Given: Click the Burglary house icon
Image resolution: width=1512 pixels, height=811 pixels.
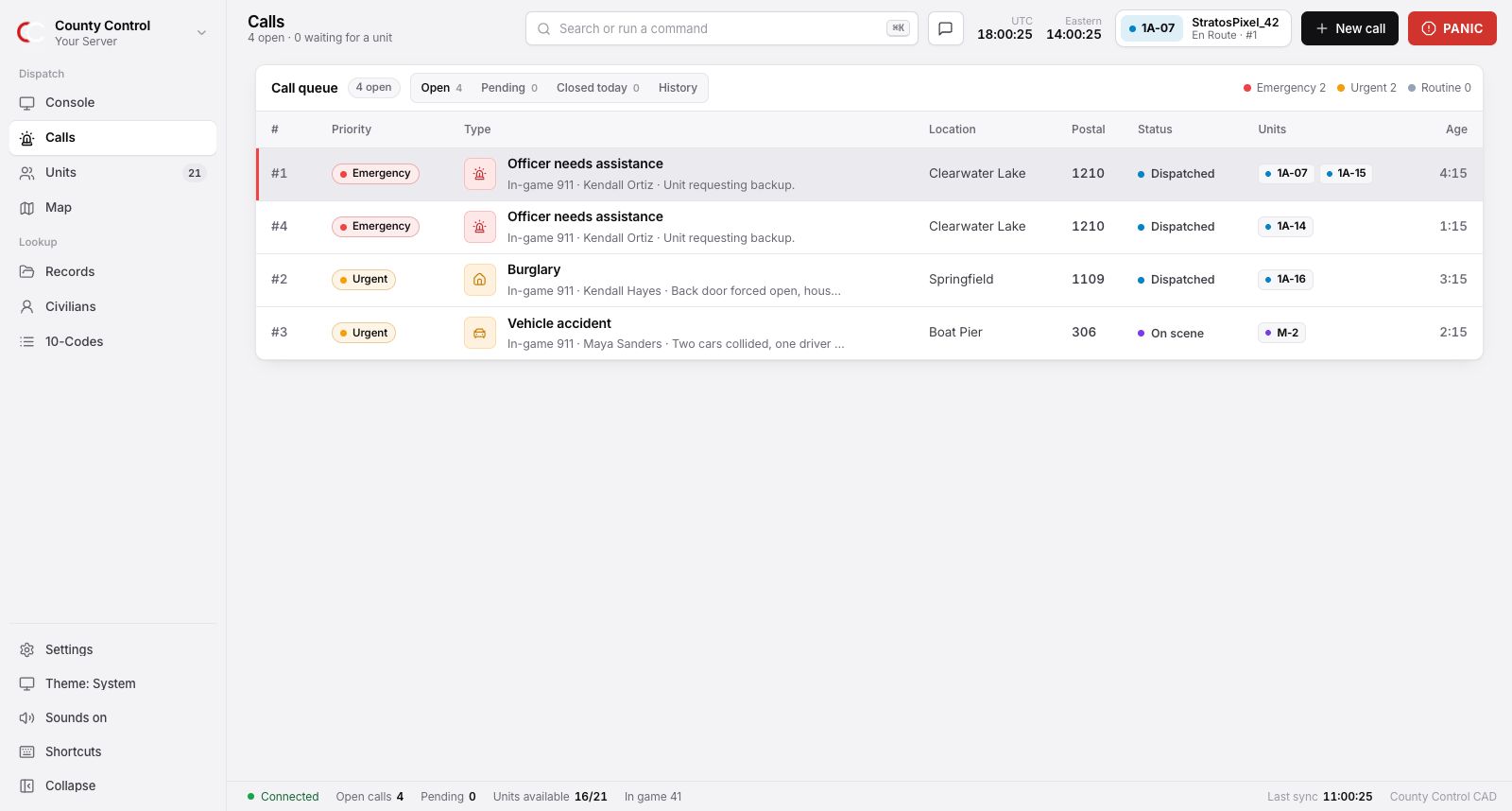Looking at the screenshot, I should click(x=480, y=280).
